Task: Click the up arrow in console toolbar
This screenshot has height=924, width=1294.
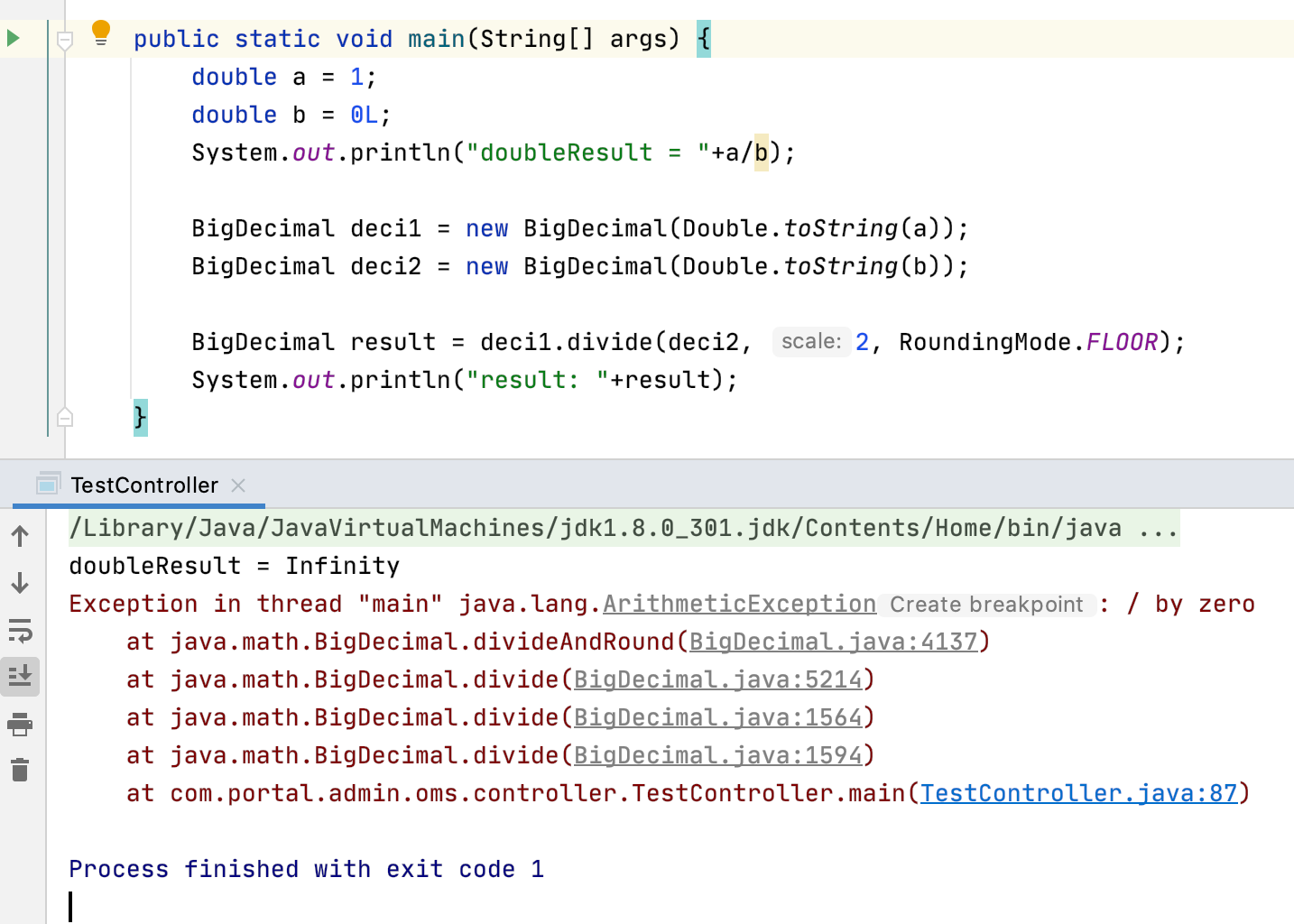Action: click(x=20, y=537)
